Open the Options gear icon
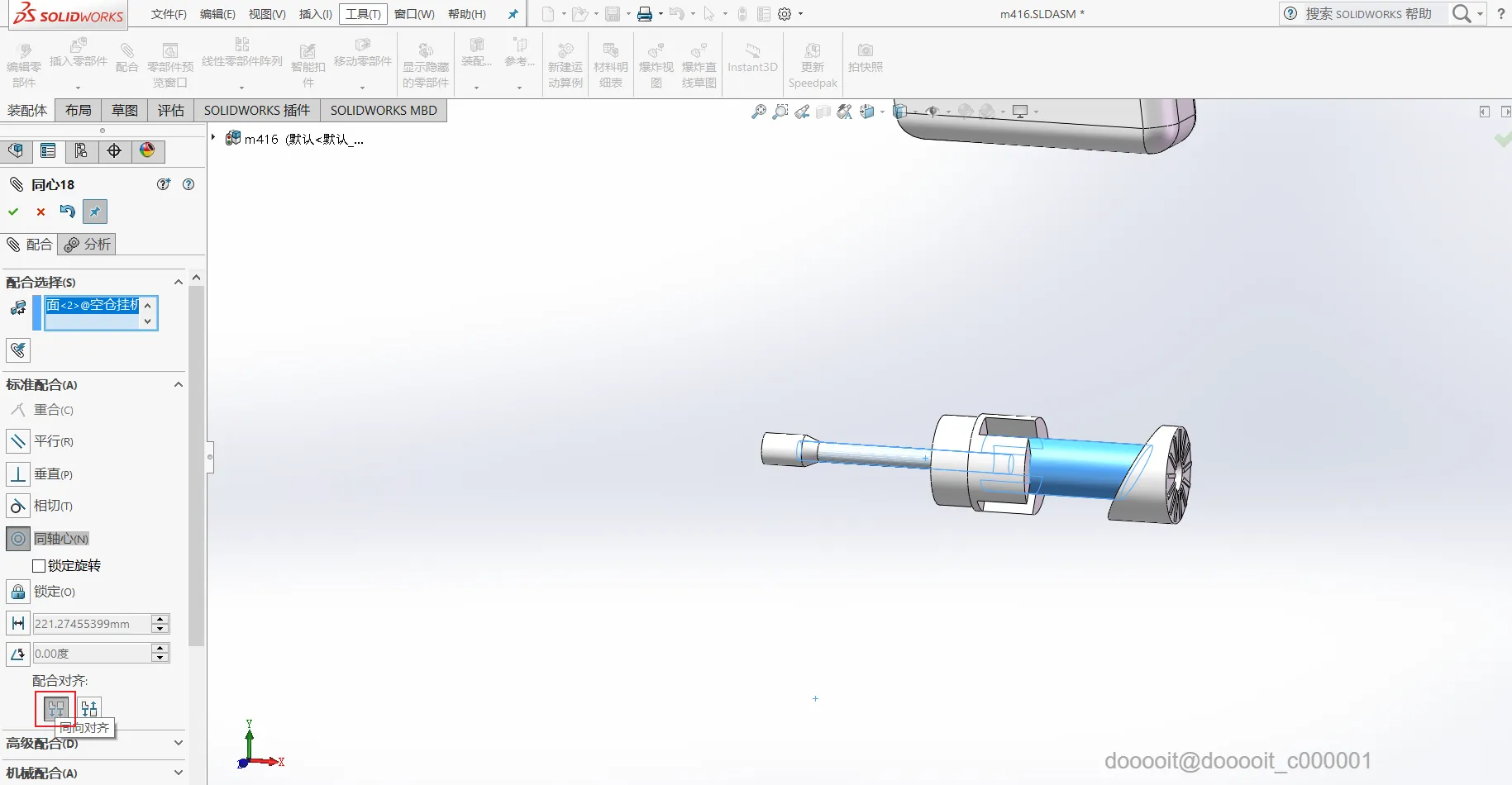The image size is (1512, 785). [x=785, y=14]
